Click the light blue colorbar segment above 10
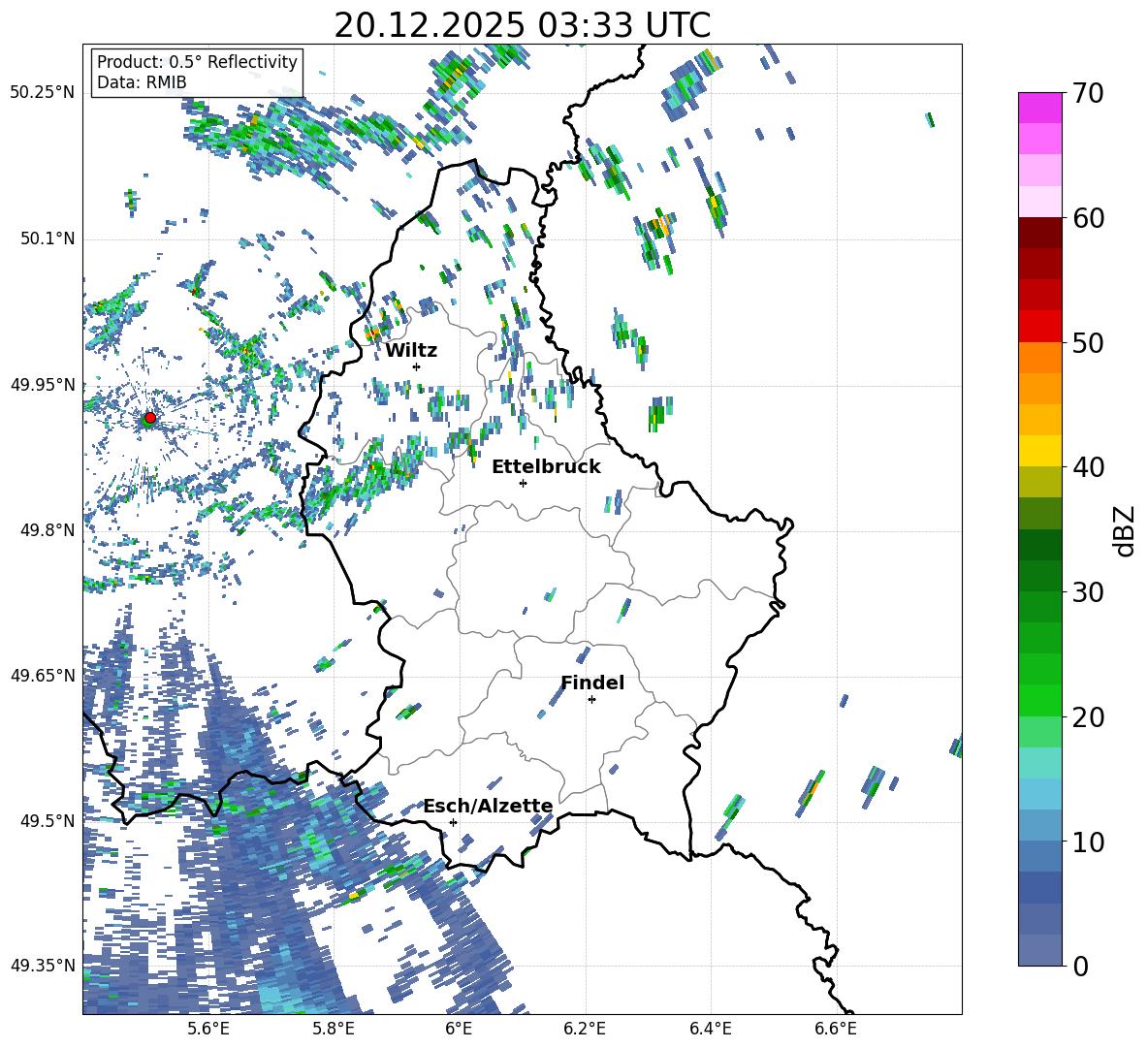This screenshot has width=1148, height=1048. [x=1039, y=793]
